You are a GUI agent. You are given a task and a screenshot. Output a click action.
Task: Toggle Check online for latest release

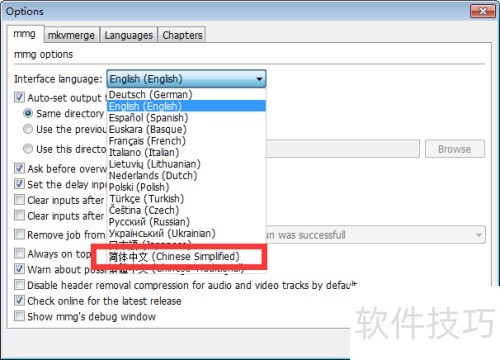pyautogui.click(x=19, y=300)
